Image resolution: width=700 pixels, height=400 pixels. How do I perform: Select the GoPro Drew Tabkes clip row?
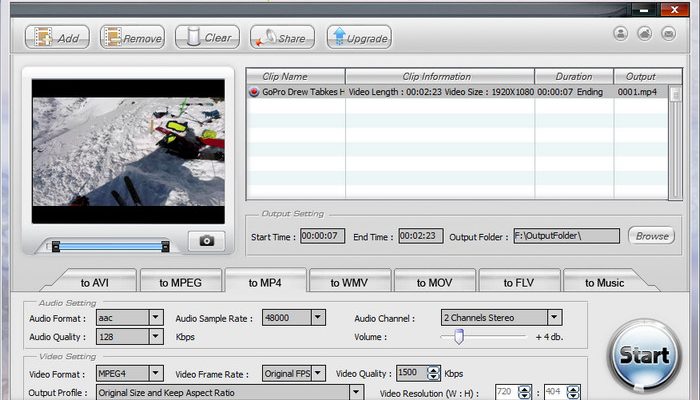[x=457, y=92]
